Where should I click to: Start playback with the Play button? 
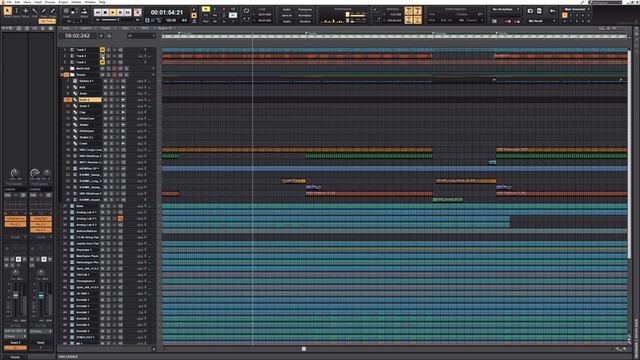(113, 13)
